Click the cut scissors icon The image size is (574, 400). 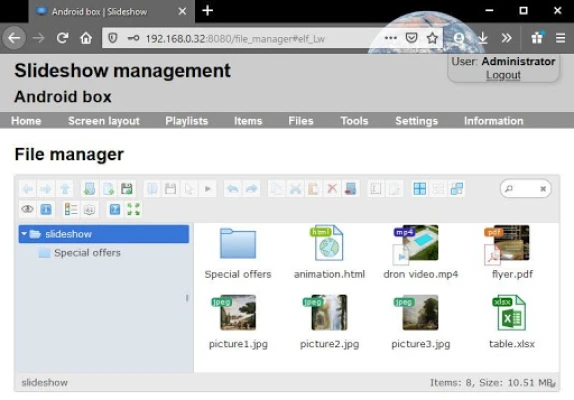(x=295, y=189)
